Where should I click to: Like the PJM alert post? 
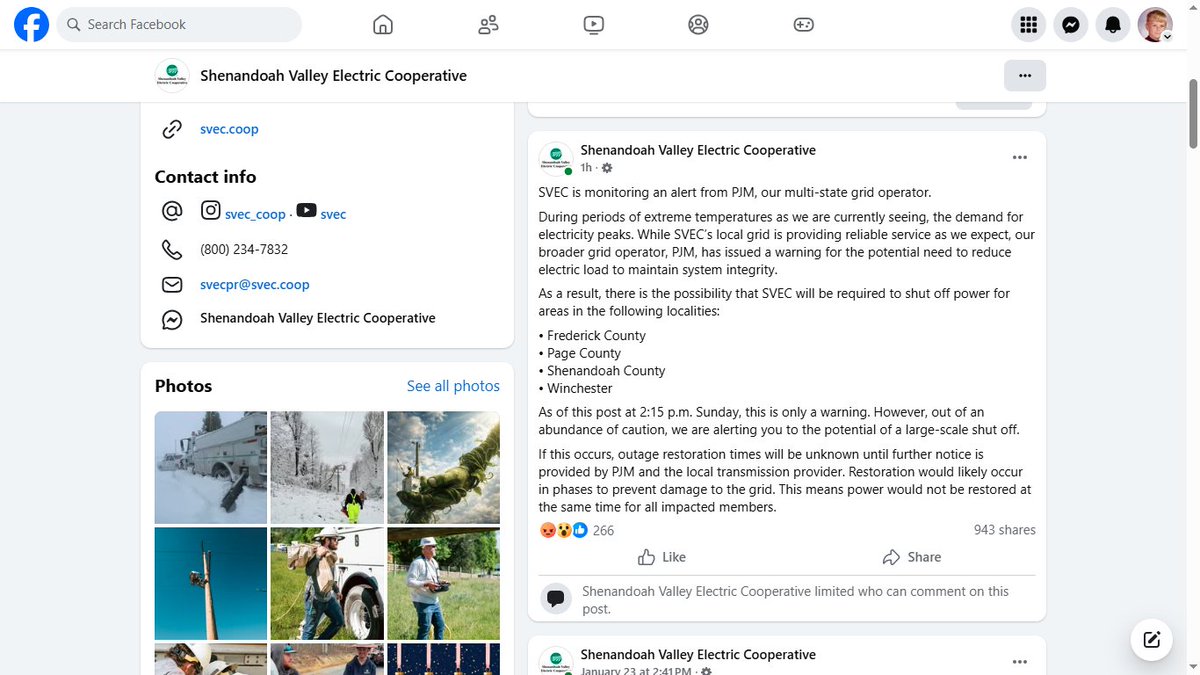(x=662, y=557)
